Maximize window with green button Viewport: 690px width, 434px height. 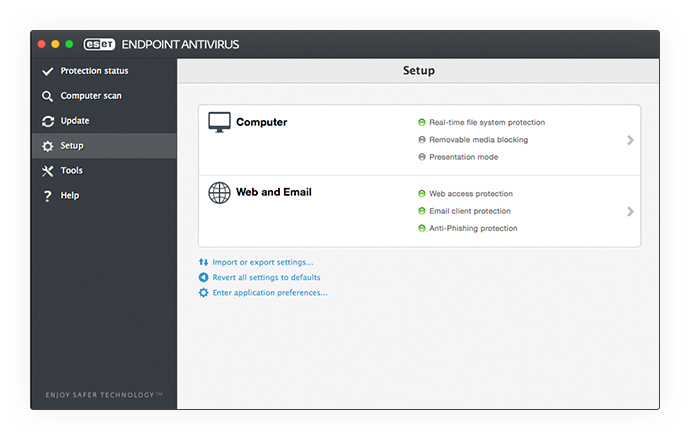tap(69, 44)
